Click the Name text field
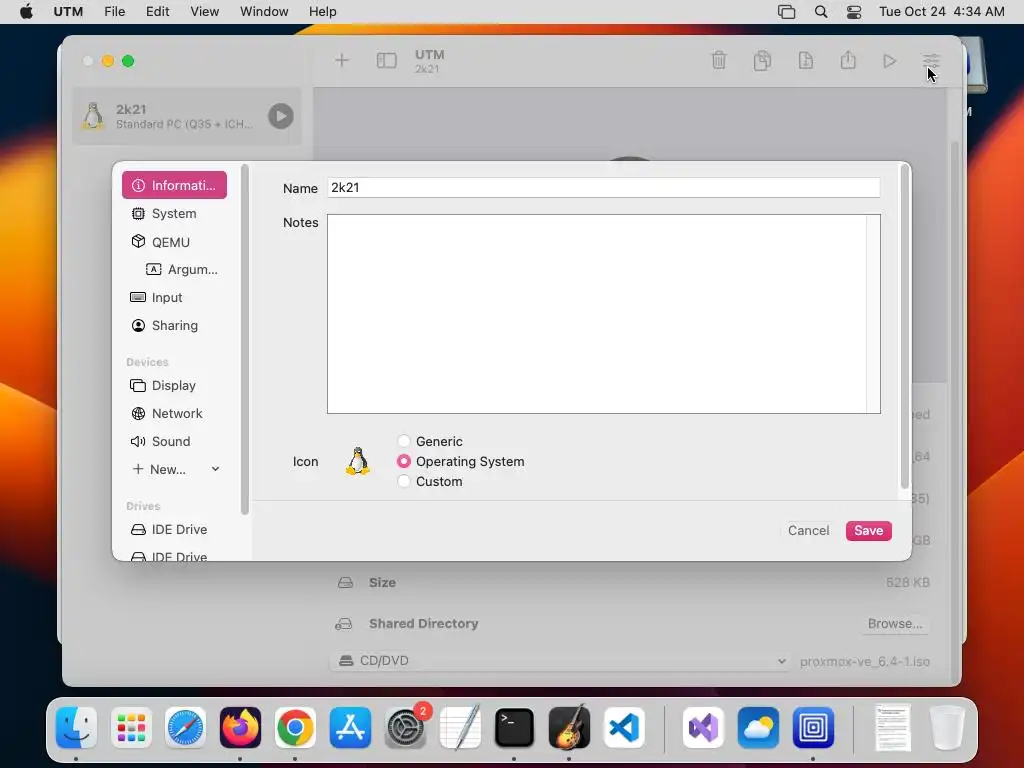The height and width of the screenshot is (768, 1024). pos(603,187)
